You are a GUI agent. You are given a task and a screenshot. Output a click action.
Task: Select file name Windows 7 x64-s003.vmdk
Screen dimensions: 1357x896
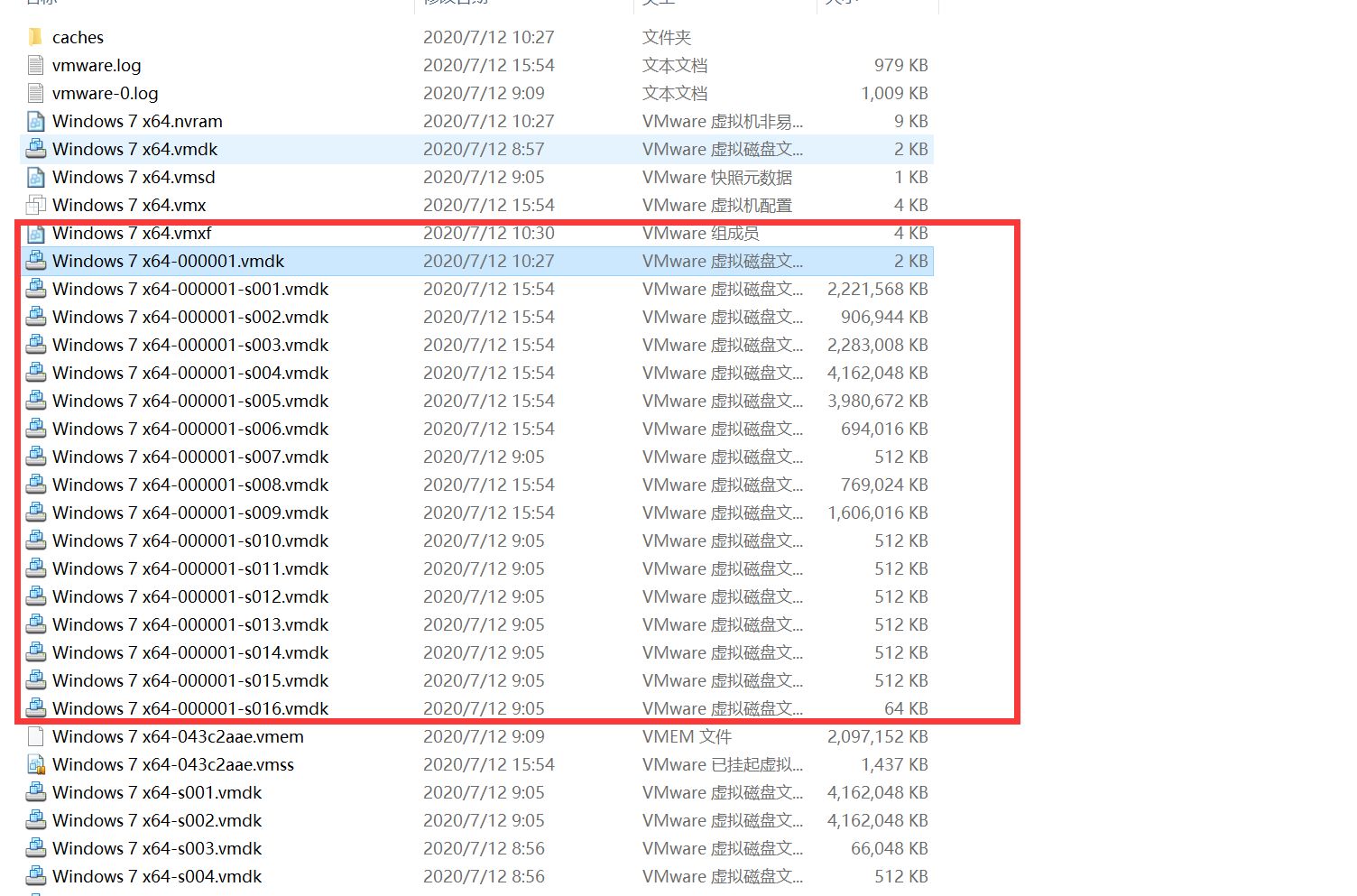click(157, 848)
